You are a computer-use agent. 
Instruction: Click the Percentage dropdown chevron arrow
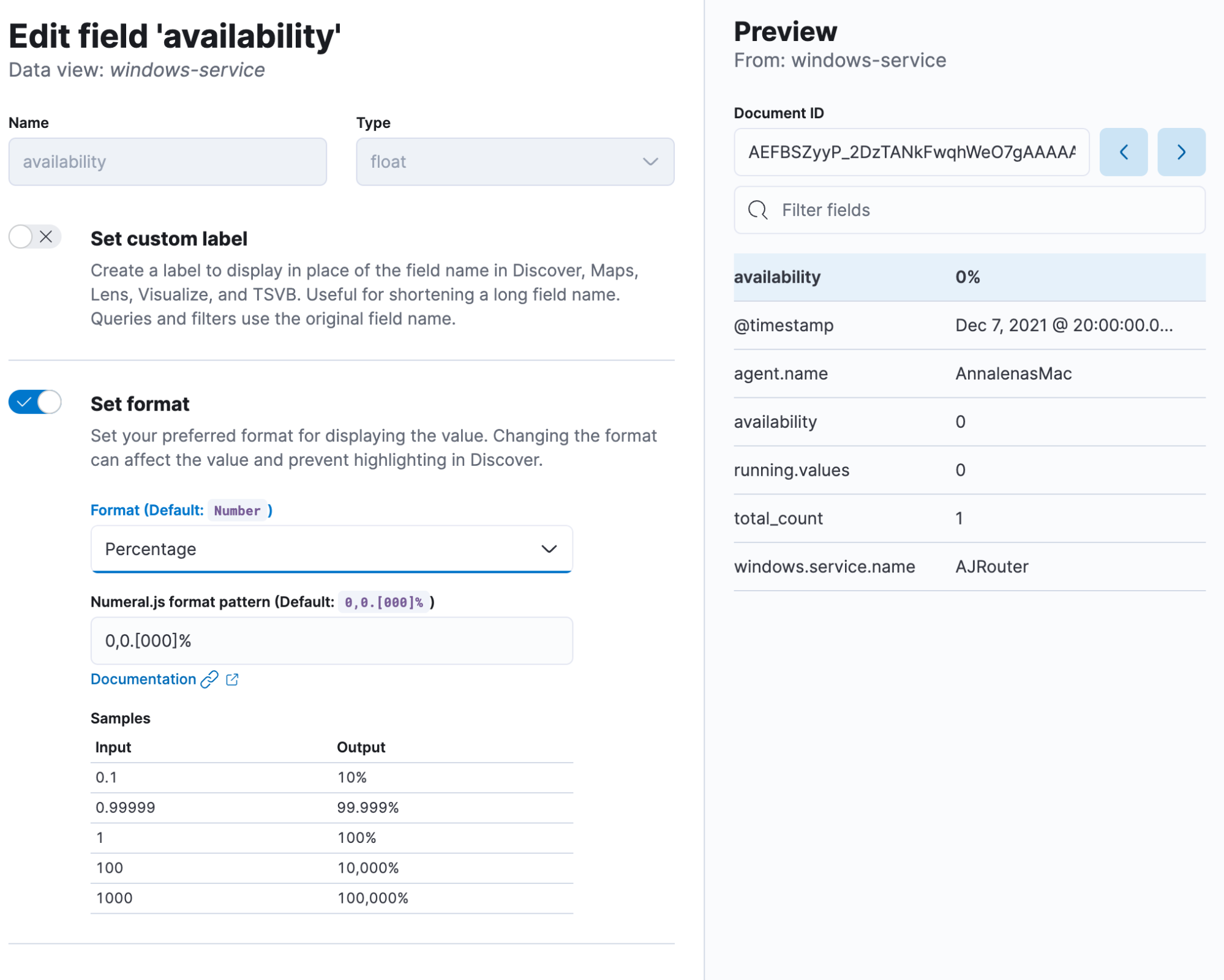[549, 549]
